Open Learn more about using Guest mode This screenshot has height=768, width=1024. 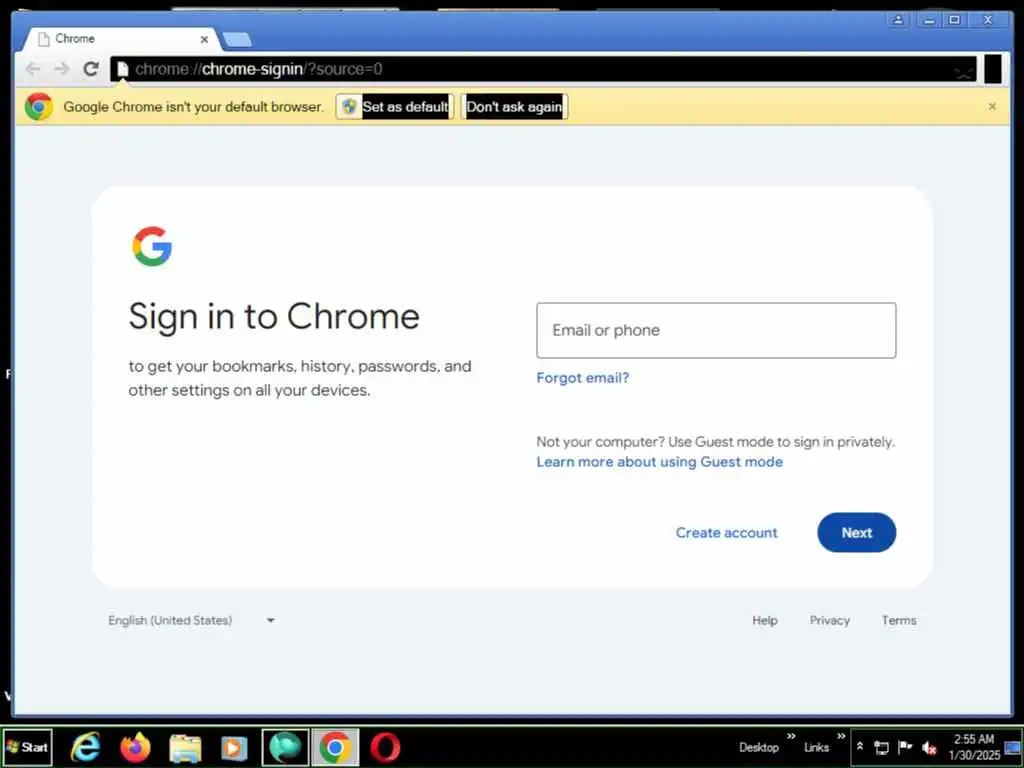tap(660, 462)
